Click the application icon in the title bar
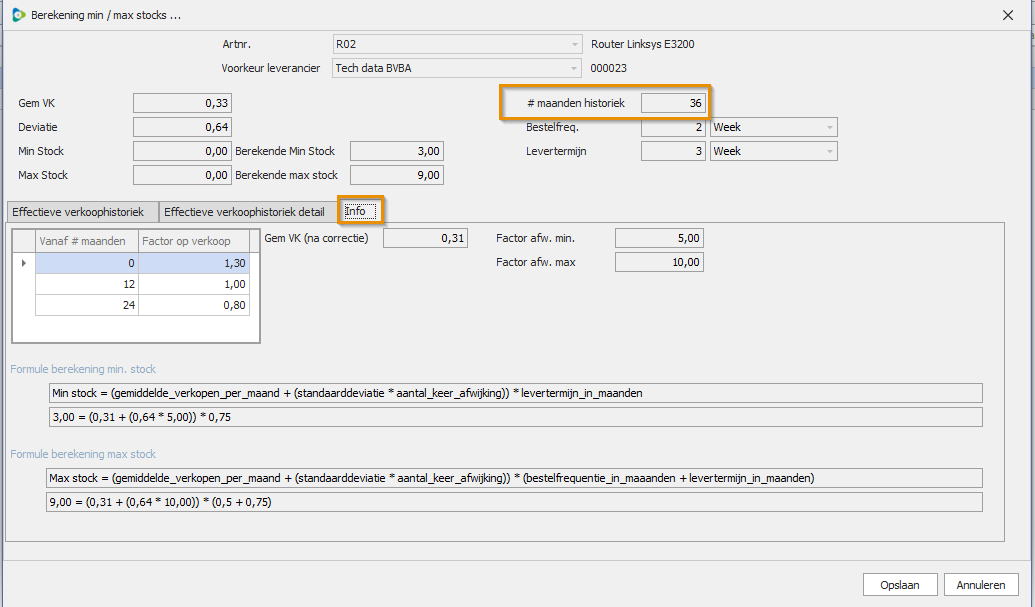Image resolution: width=1035 pixels, height=607 pixels. click(18, 15)
